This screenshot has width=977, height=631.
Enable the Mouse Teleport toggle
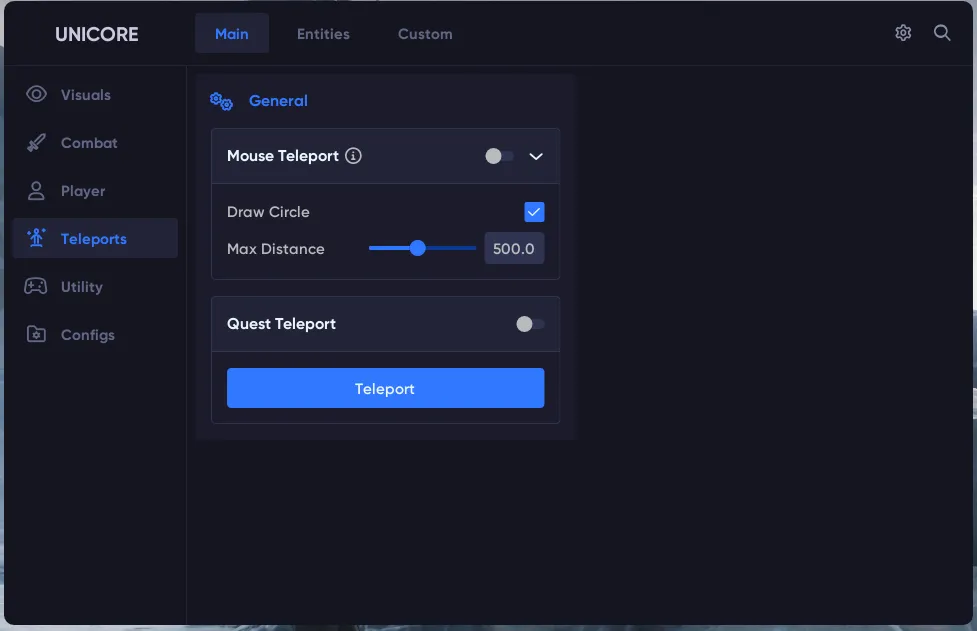pos(499,156)
